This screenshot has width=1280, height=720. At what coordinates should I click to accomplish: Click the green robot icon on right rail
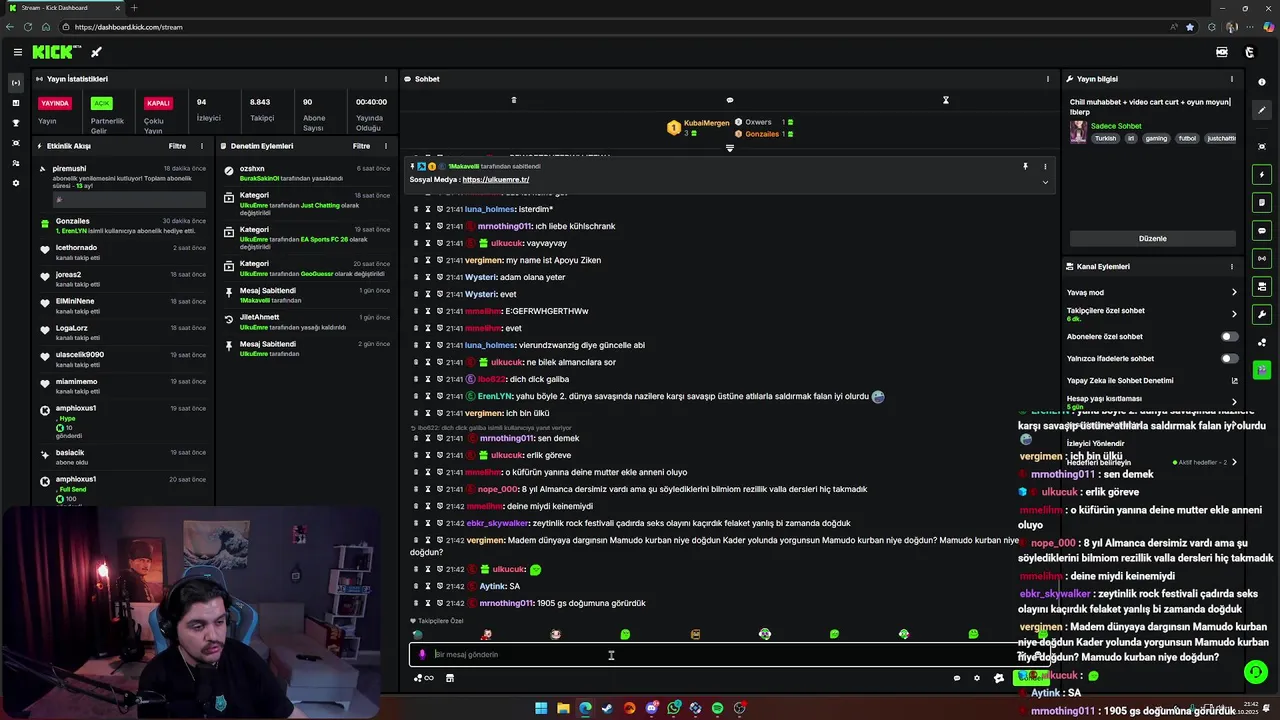click(1262, 371)
